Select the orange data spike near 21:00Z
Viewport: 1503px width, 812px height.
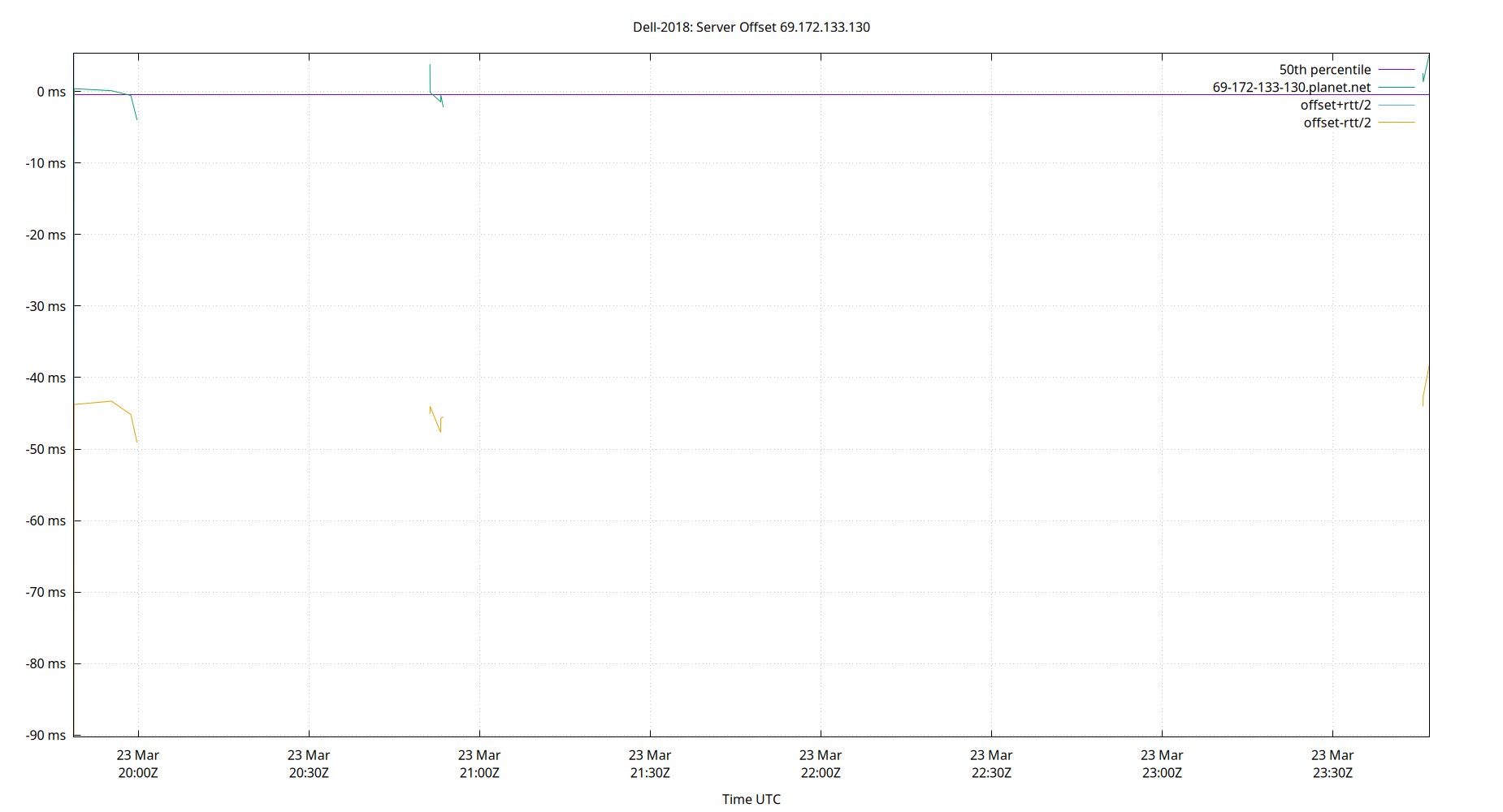pyautogui.click(x=436, y=418)
